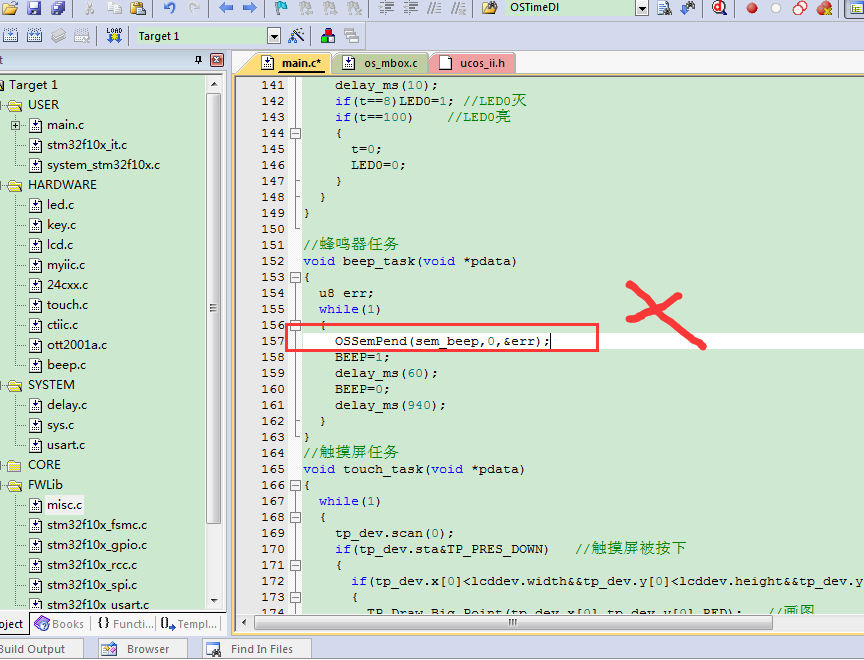Image resolution: width=864 pixels, height=660 pixels.
Task: Click the incremental find icon with the down arrow
Action: pos(688,8)
